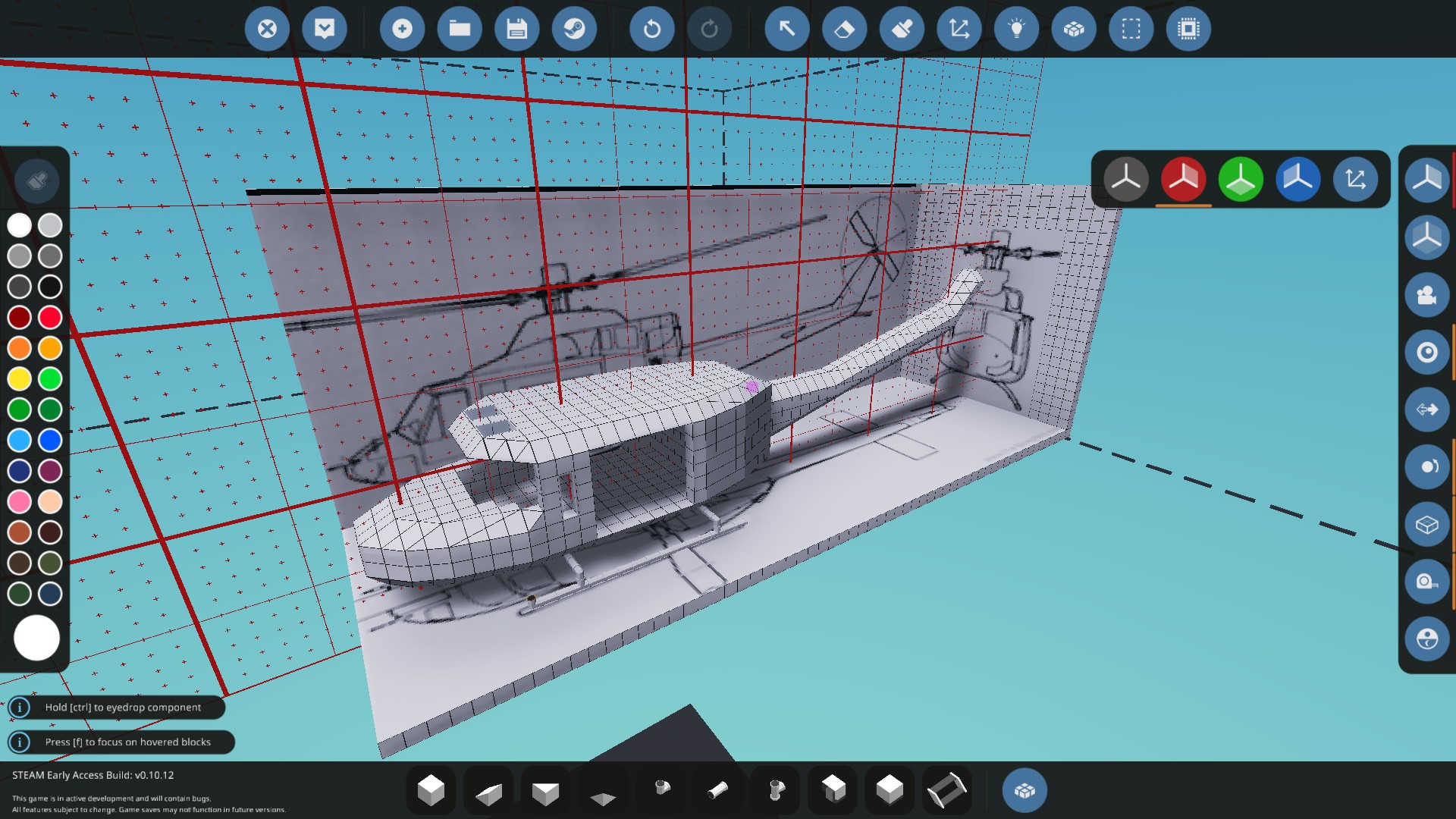This screenshot has height=819, width=1456.
Task: Open the Steam Workshop icon
Action: [574, 29]
